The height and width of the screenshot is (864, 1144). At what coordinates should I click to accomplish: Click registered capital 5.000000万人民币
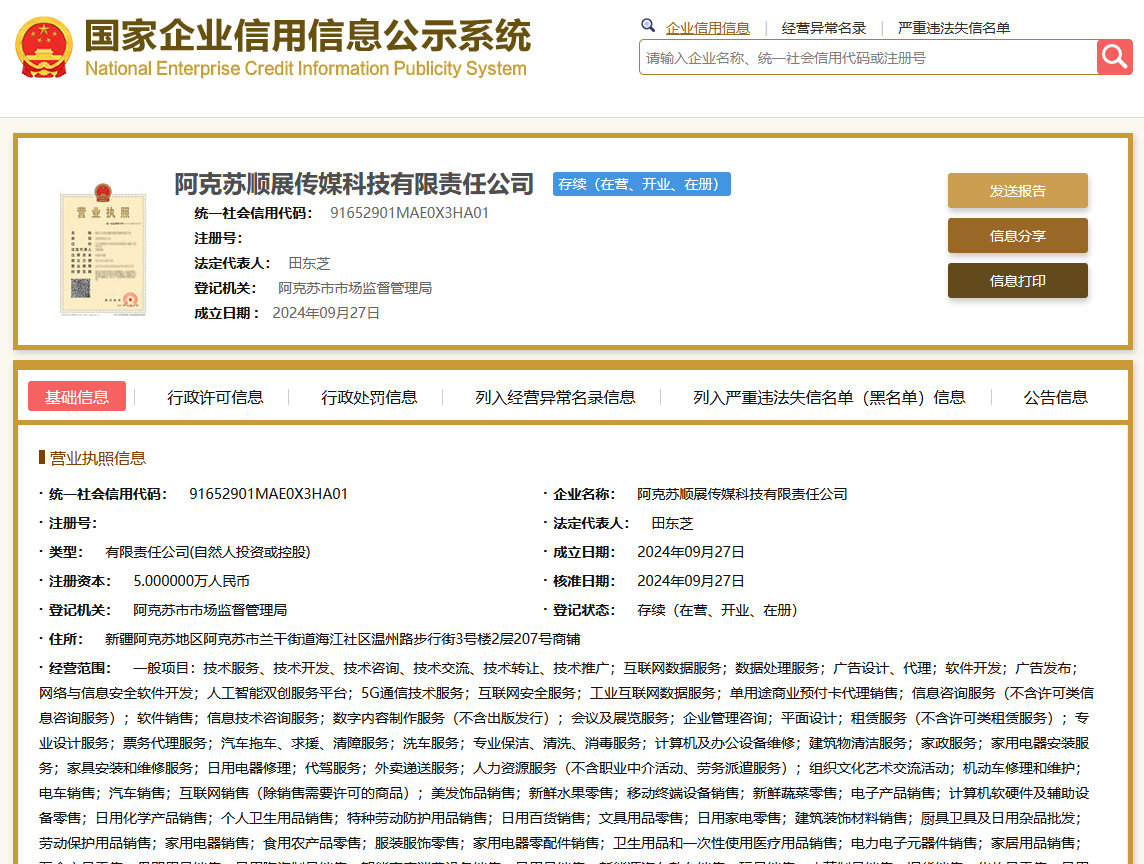(191, 582)
